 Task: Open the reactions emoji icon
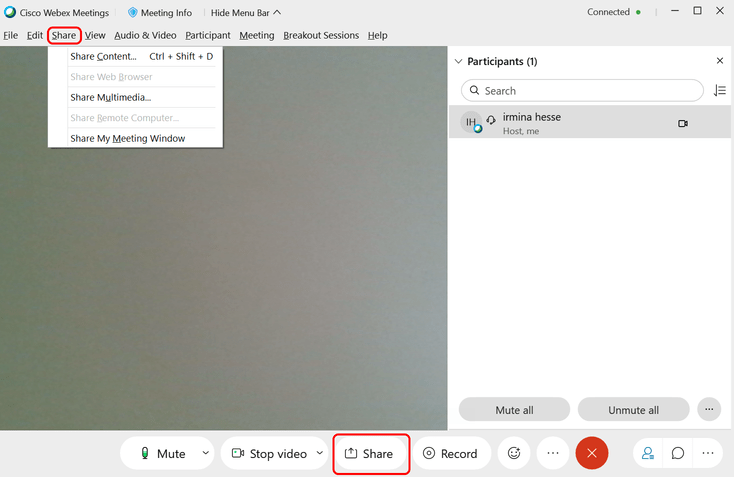pos(514,453)
